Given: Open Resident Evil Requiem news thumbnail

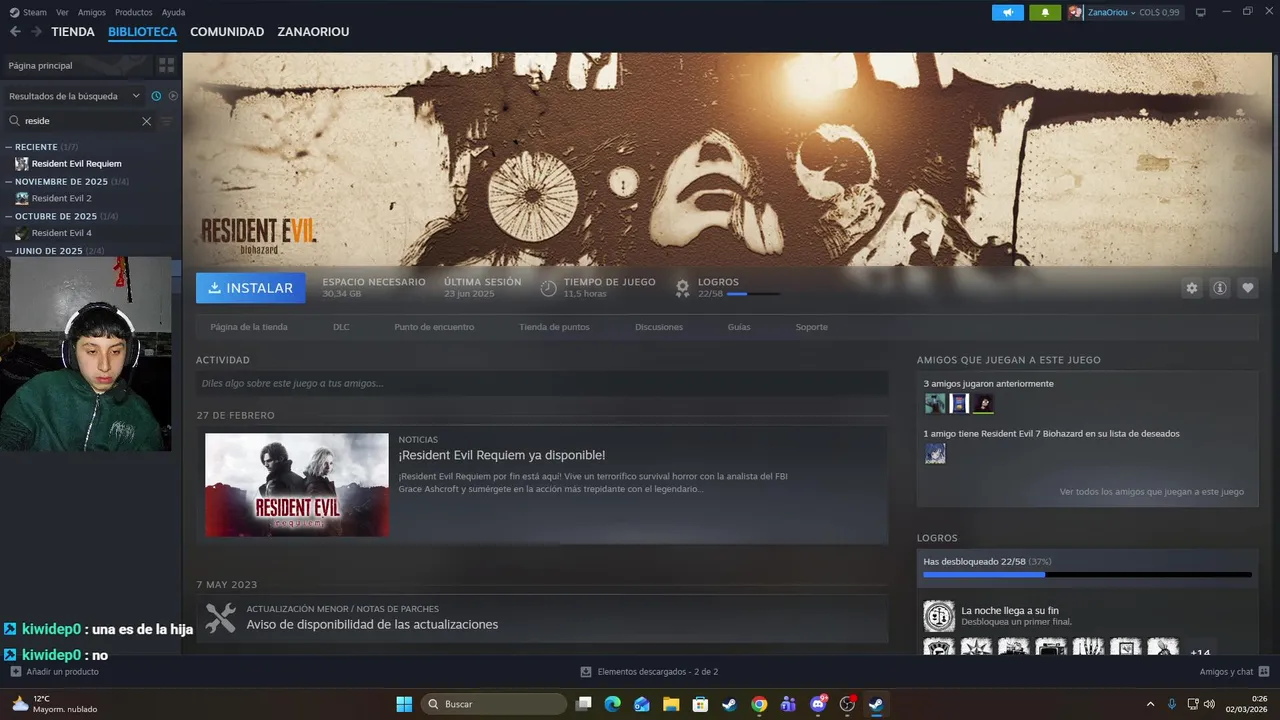Looking at the screenshot, I should (x=297, y=485).
